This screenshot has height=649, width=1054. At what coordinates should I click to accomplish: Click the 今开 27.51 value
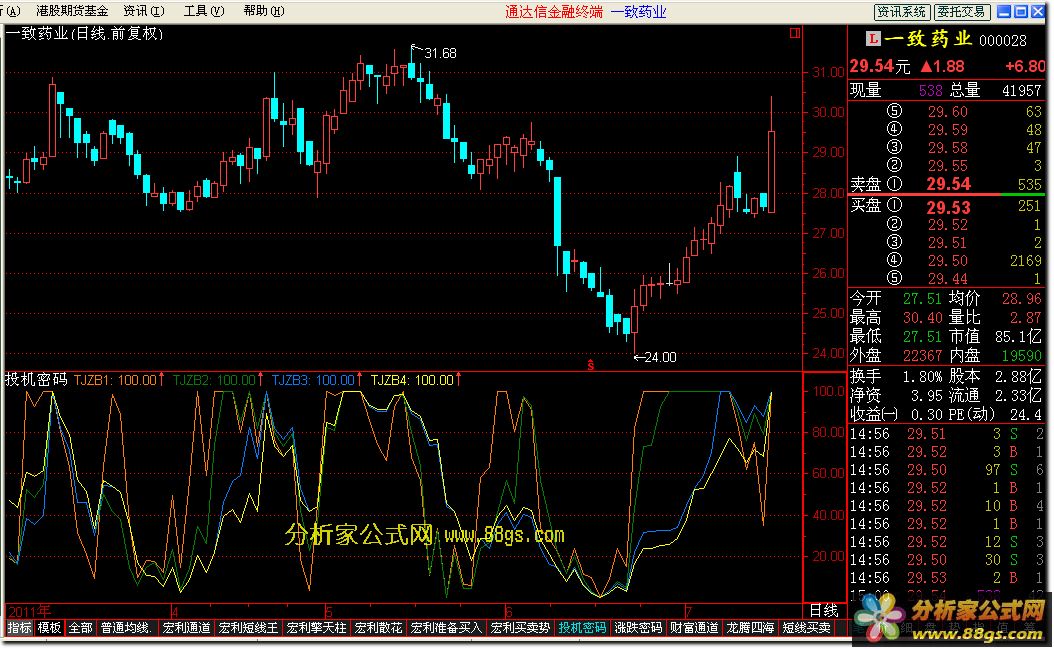(x=922, y=299)
